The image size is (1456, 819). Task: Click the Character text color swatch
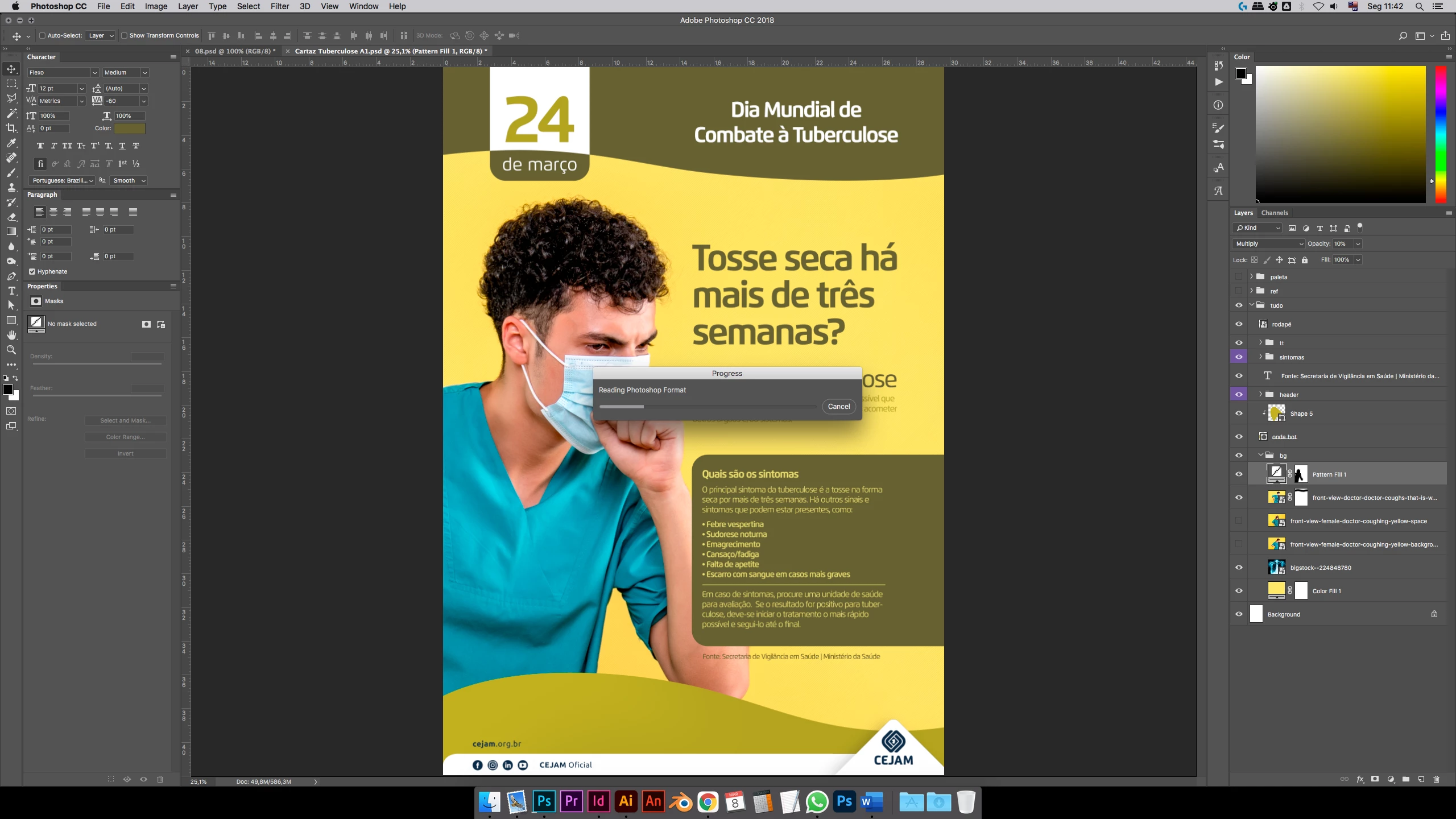tap(130, 129)
